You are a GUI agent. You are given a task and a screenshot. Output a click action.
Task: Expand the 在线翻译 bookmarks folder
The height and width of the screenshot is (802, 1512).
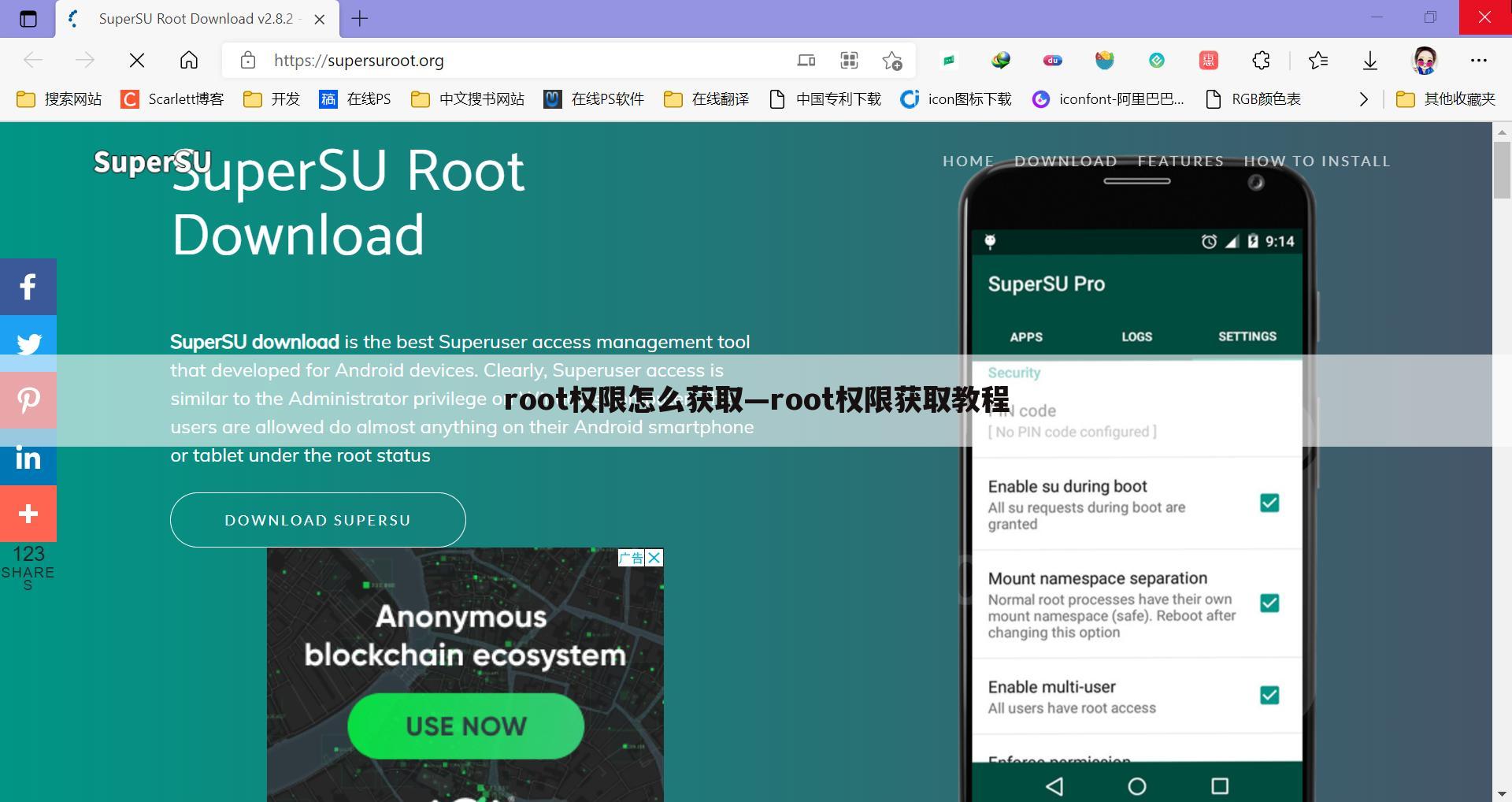tap(706, 98)
